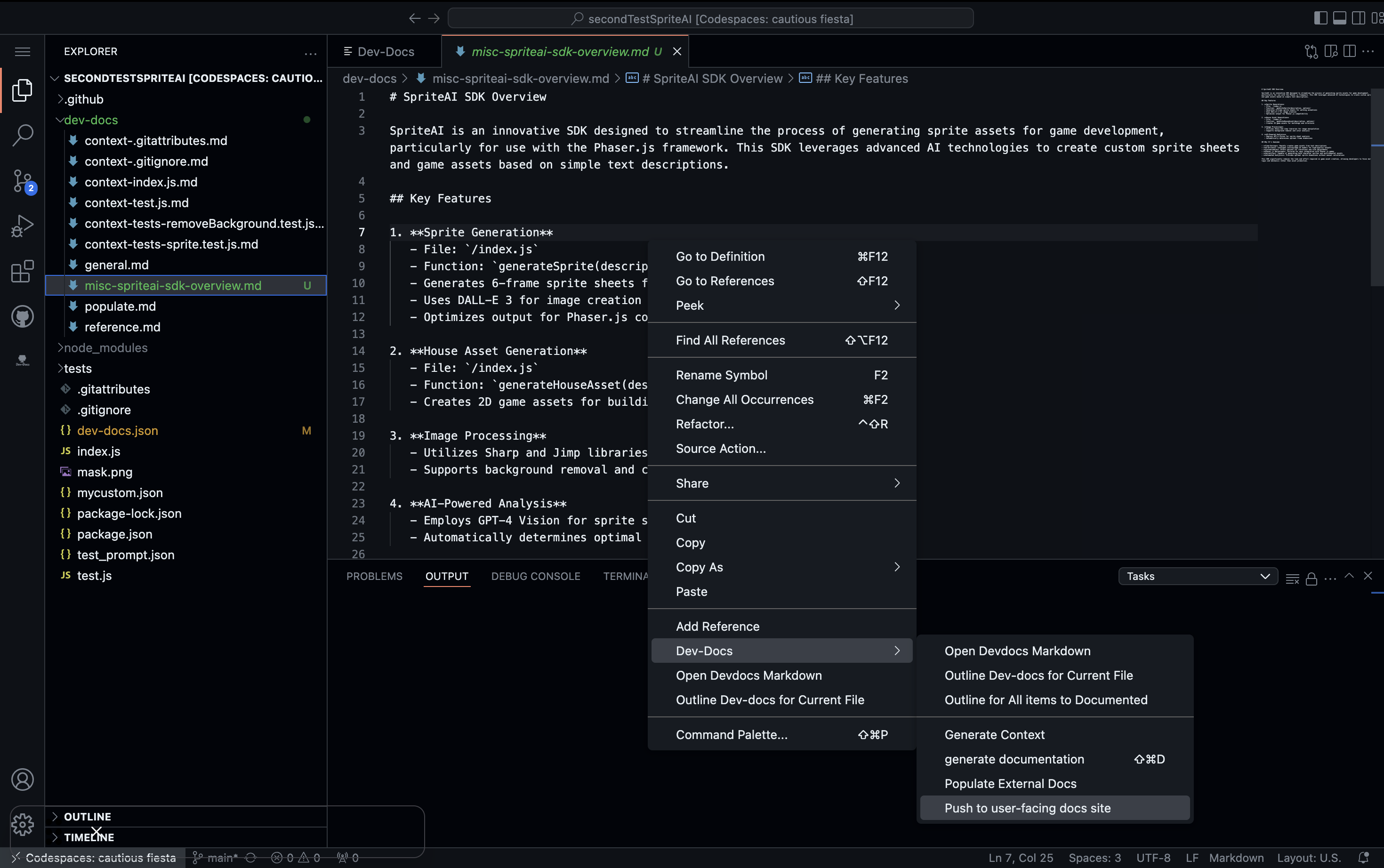Expand the OUTLINE section
The height and width of the screenshot is (868, 1384).
coord(87,816)
